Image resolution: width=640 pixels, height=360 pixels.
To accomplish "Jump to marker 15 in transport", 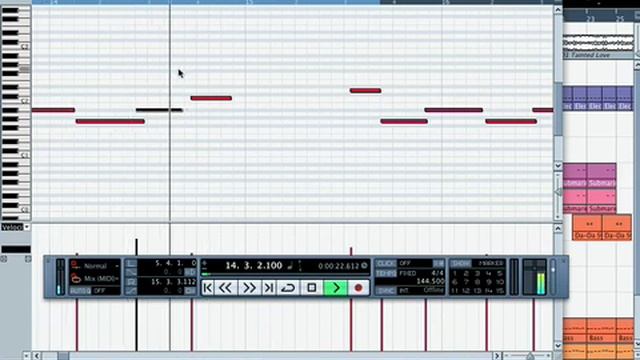I will (x=500, y=291).
